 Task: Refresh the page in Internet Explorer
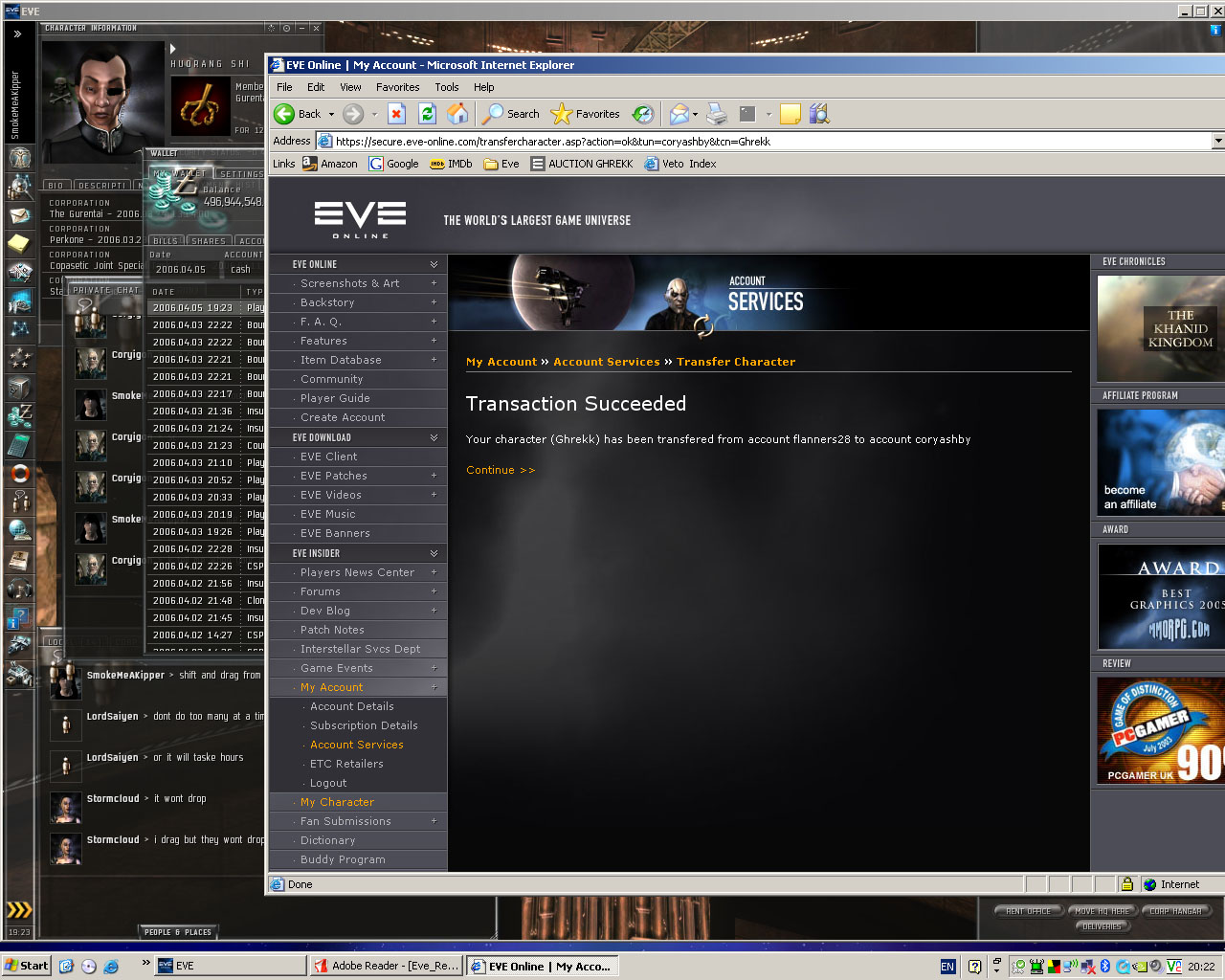pyautogui.click(x=427, y=114)
